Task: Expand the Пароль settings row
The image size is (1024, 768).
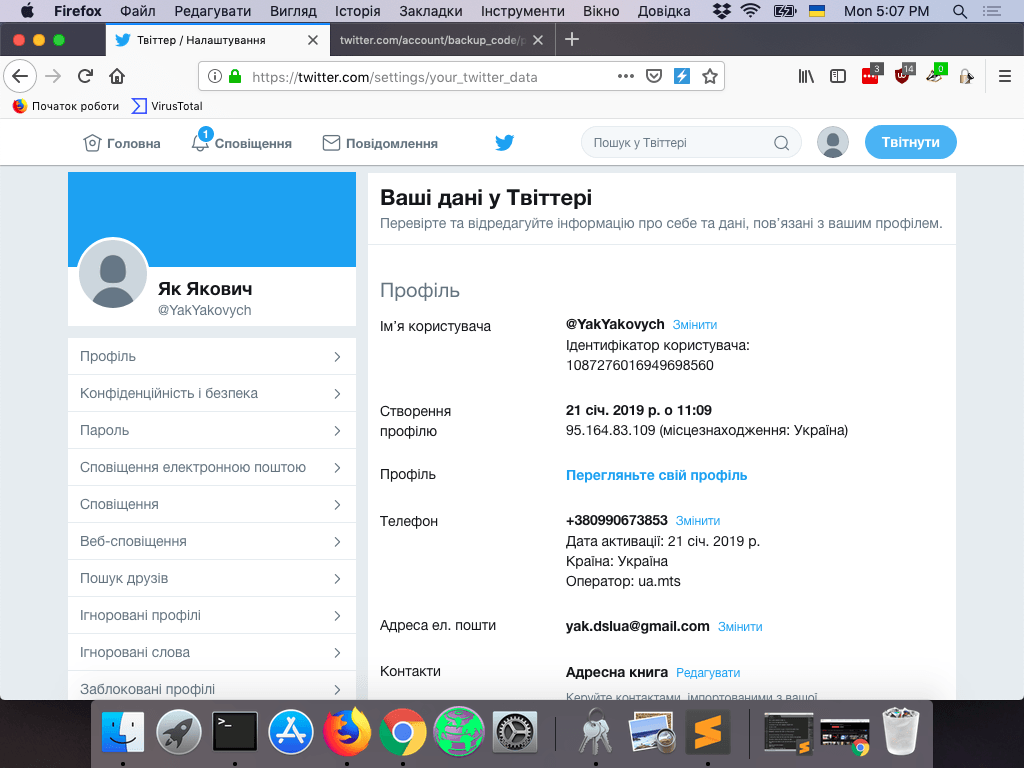Action: (x=212, y=430)
